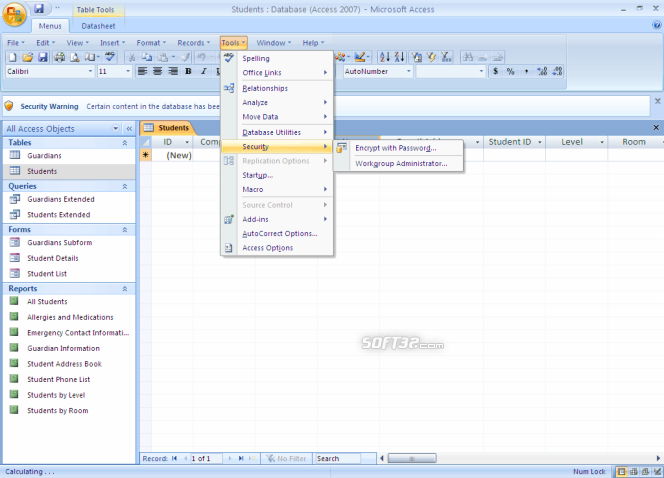
Task: Open the Students by Room report
Action: (58, 410)
